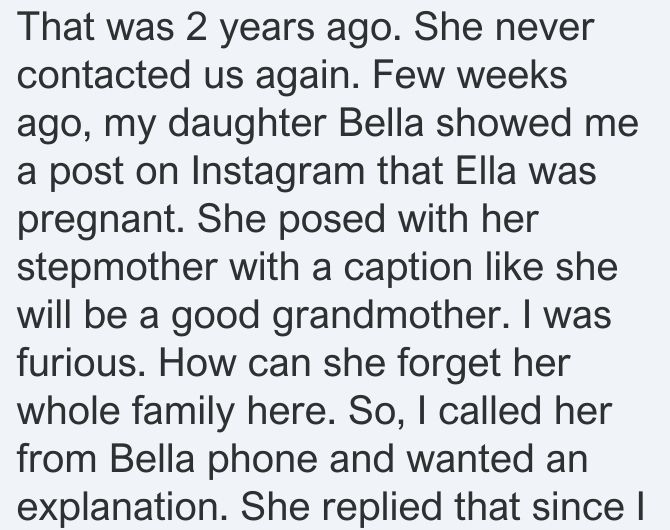670x530 pixels.
Task: Click the word "family"
Action: pyautogui.click(x=183, y=411)
